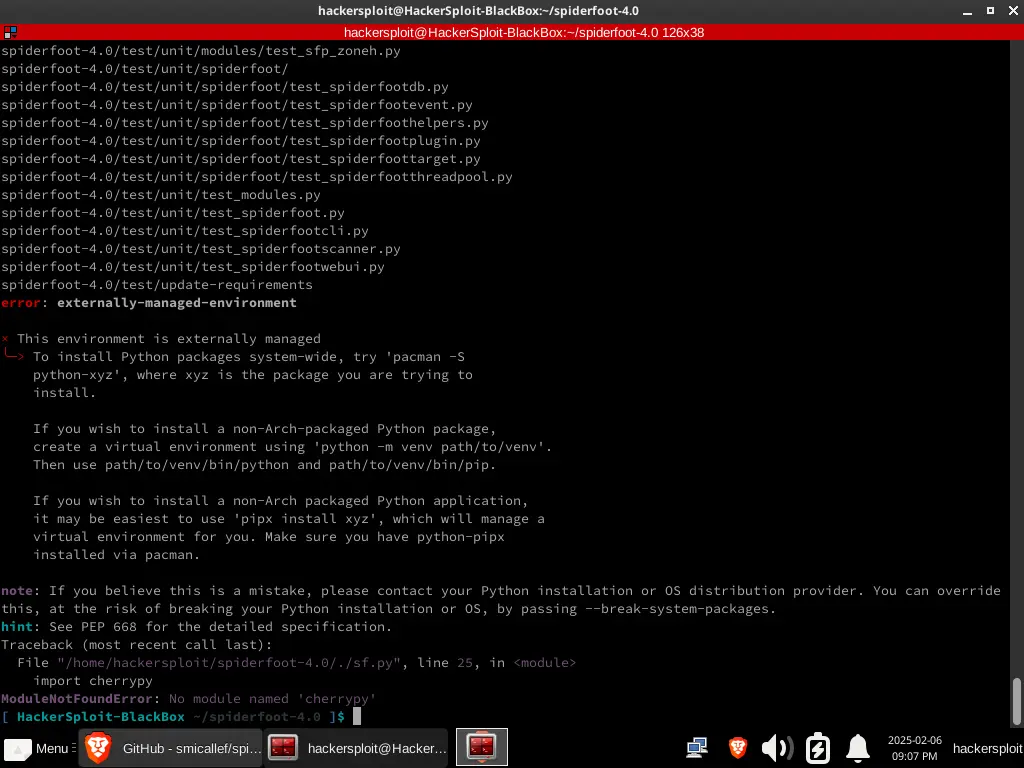The height and width of the screenshot is (768, 1024).
Task: Click the 'installed via pacman.' line
Action: tap(116, 554)
